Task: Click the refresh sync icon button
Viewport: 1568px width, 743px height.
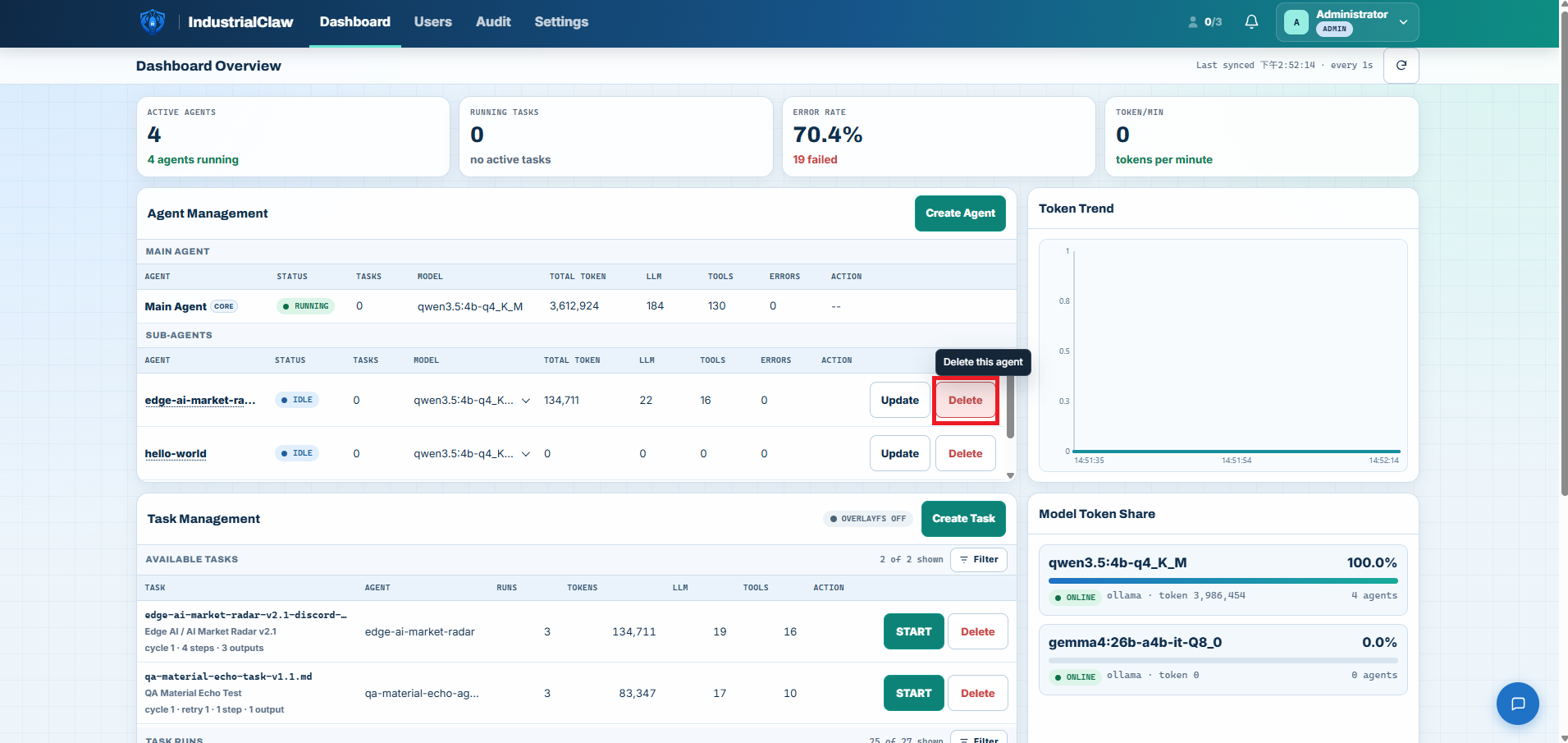Action: pos(1401,66)
